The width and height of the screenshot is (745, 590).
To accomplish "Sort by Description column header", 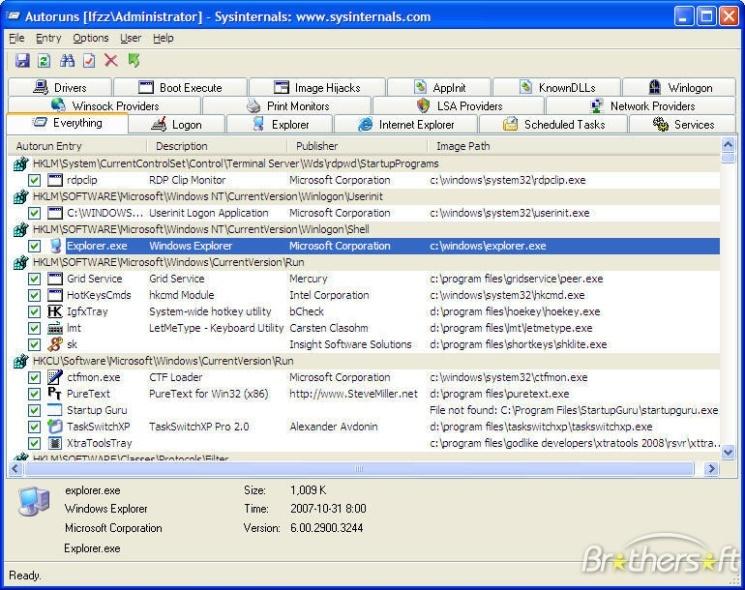I will 217,146.
